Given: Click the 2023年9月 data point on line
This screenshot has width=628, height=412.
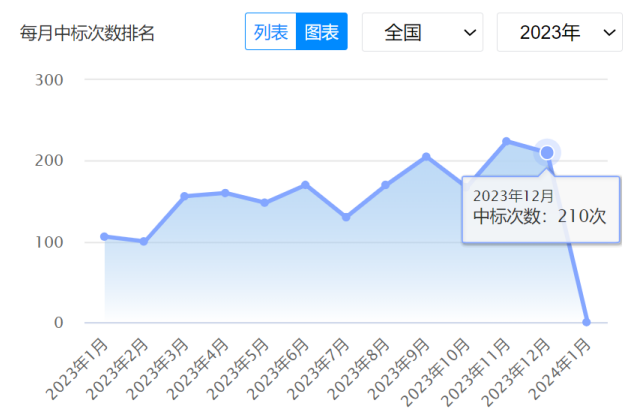Looking at the screenshot, I should [426, 157].
